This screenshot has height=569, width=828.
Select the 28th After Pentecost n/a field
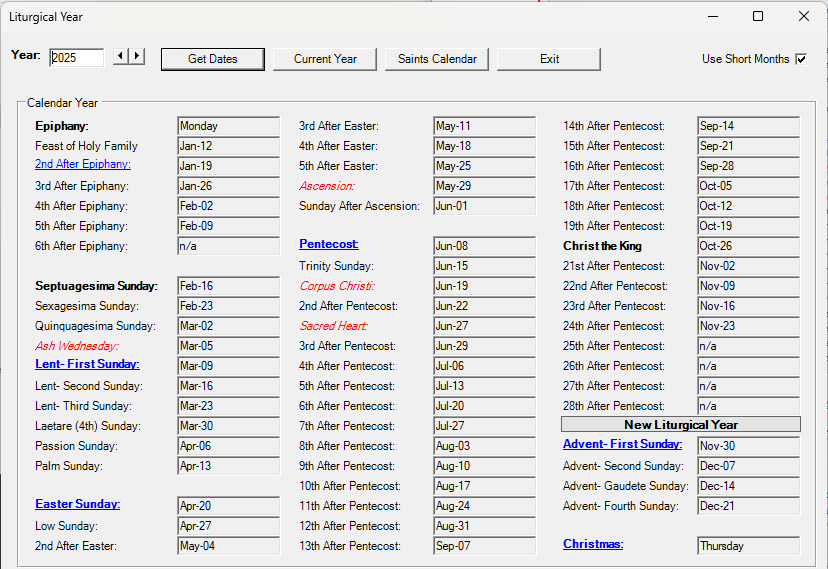(748, 406)
